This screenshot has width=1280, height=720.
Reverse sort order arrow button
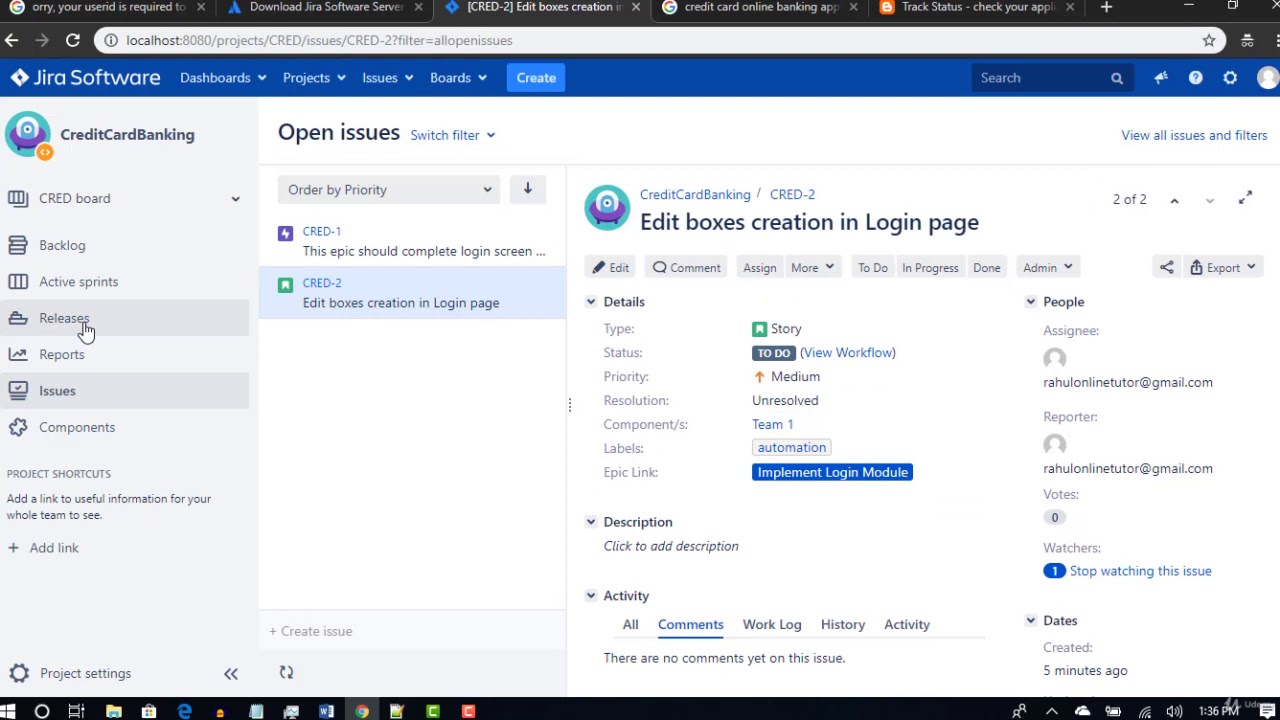tap(527, 189)
